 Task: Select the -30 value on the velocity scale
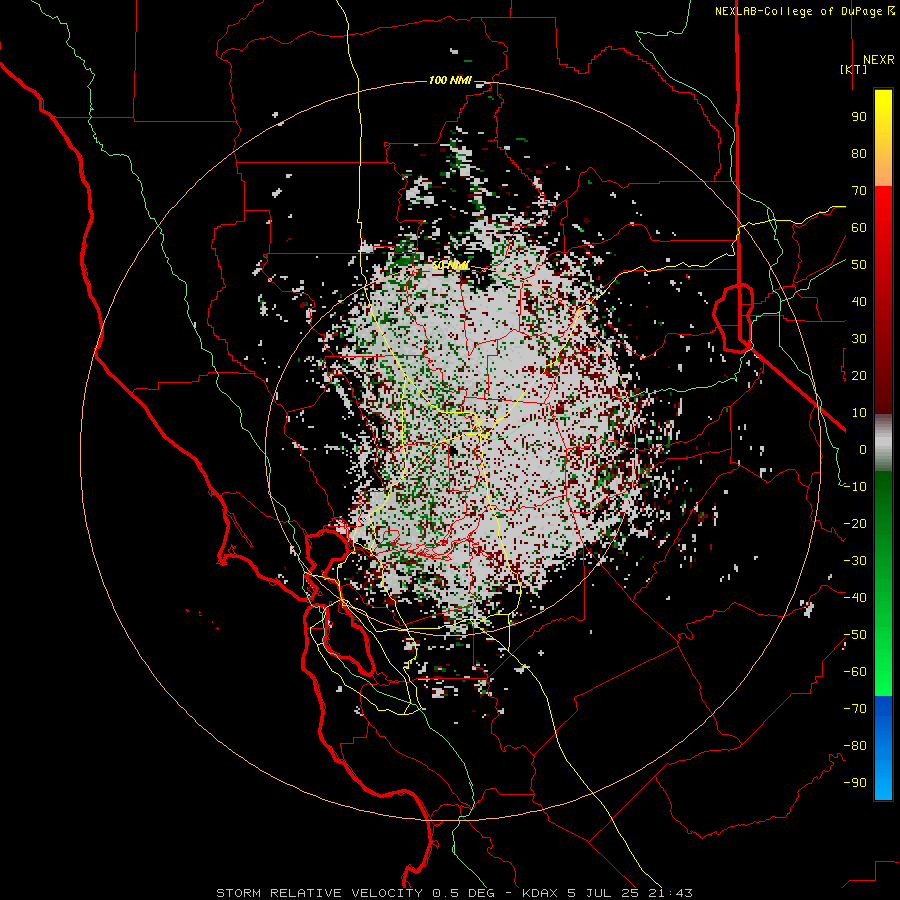855,561
